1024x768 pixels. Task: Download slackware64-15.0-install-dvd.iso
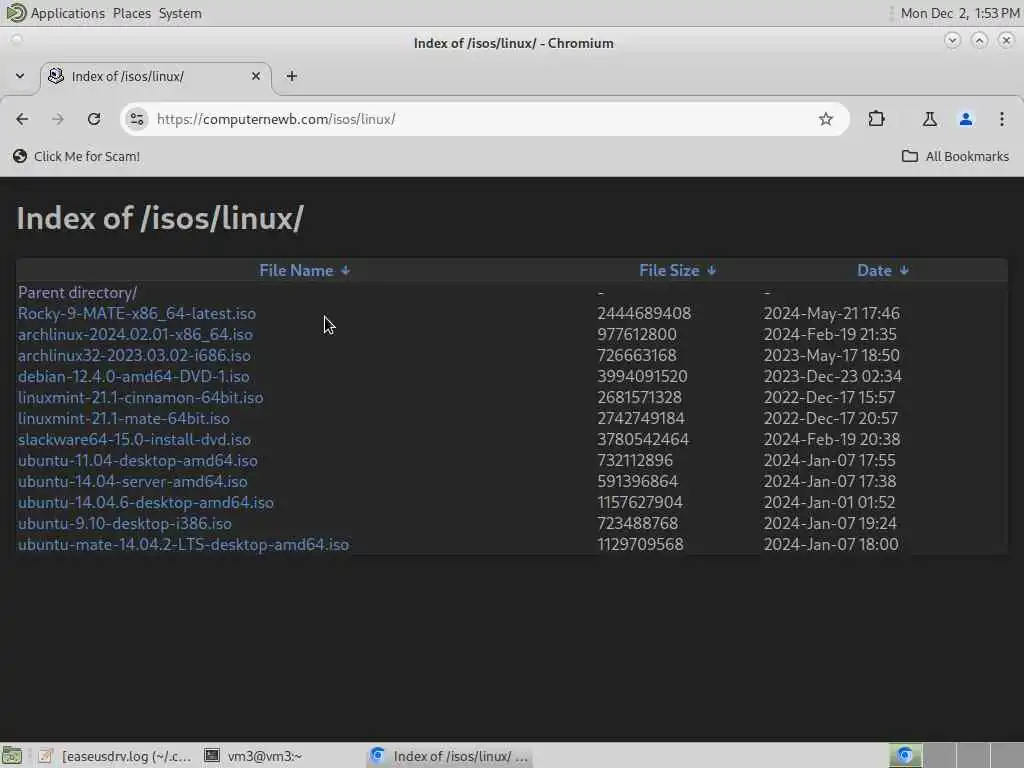click(134, 439)
